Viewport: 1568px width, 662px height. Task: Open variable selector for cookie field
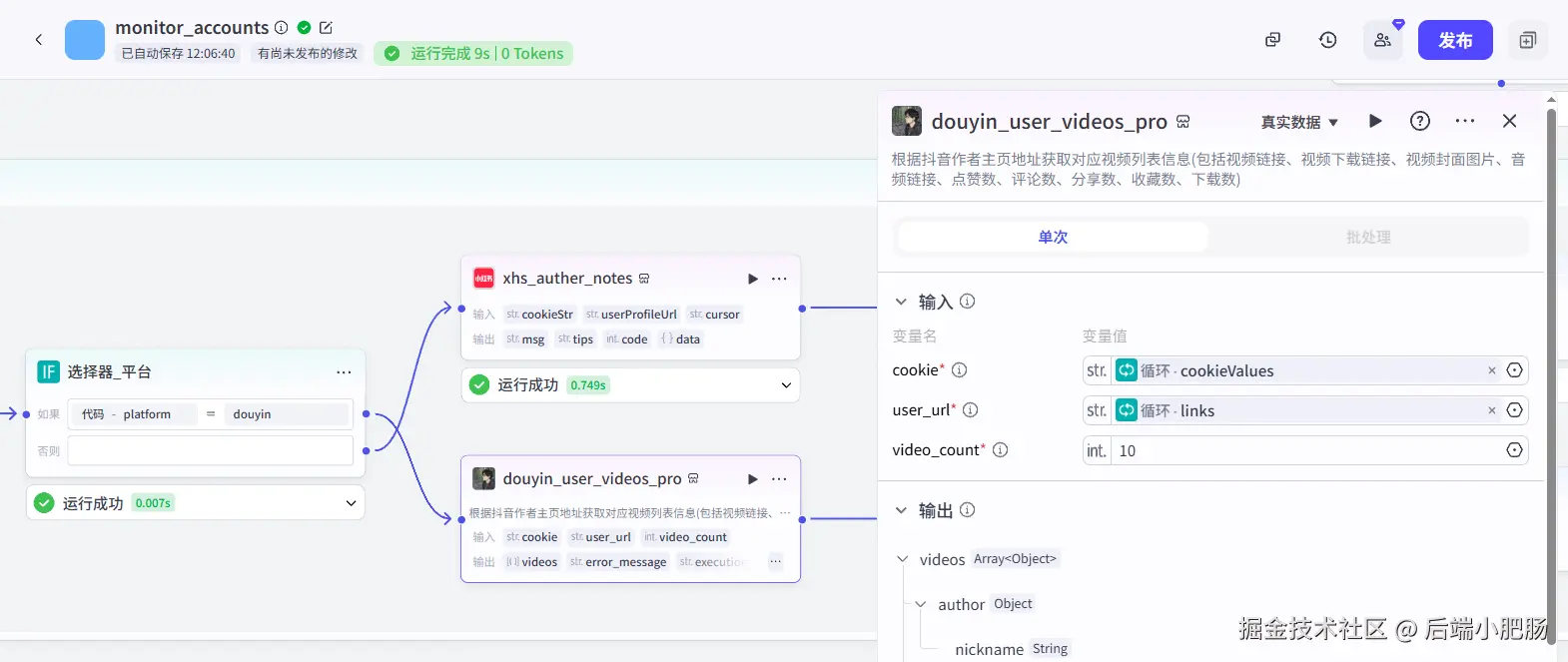click(x=1514, y=370)
